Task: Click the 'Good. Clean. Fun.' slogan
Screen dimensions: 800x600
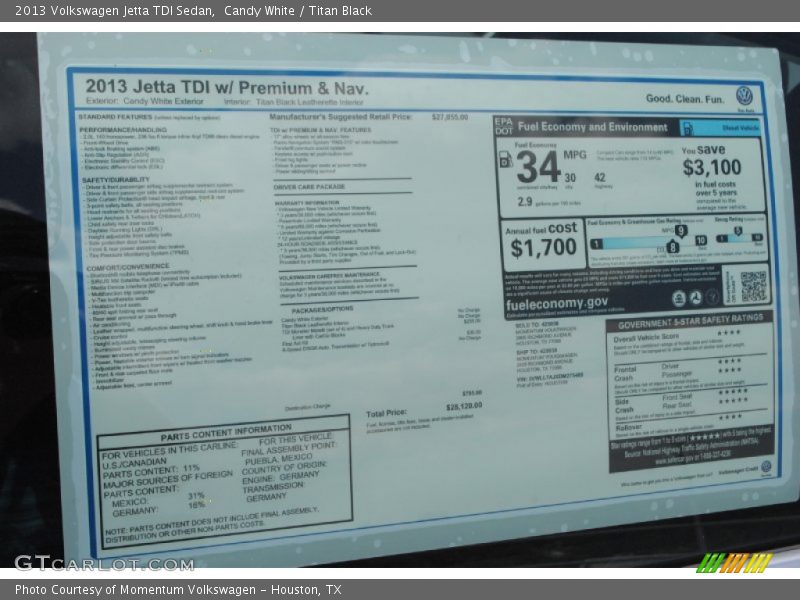Action: coord(685,99)
